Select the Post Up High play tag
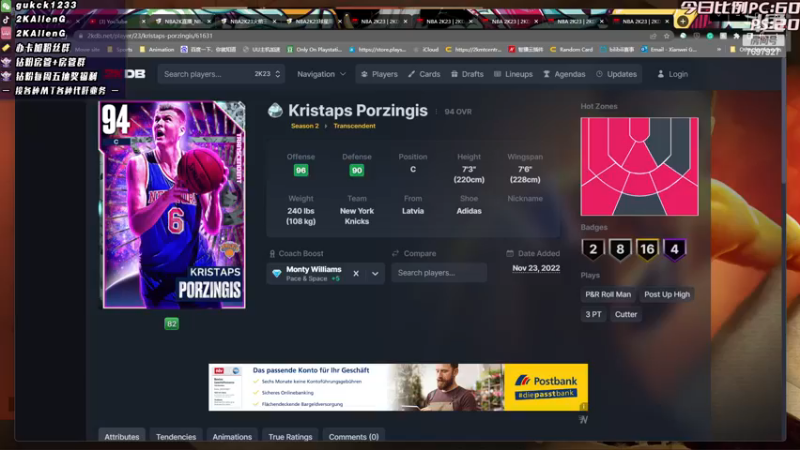This screenshot has width=800, height=450. point(667,294)
